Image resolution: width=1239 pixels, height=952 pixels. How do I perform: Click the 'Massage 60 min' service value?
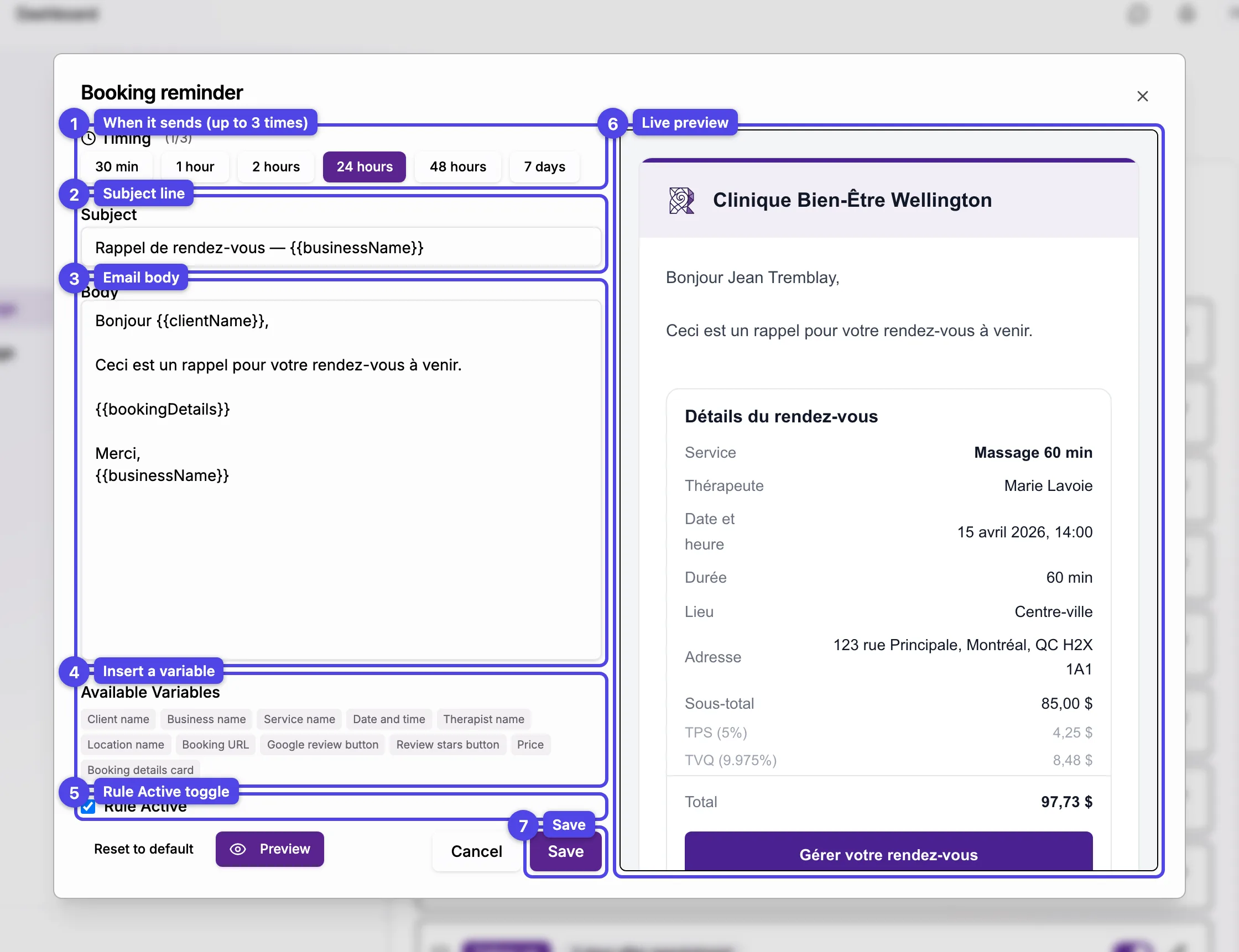coord(1033,452)
